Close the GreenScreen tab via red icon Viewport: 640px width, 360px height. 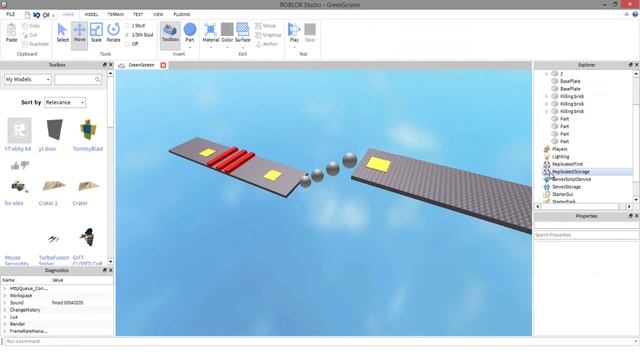pos(163,65)
